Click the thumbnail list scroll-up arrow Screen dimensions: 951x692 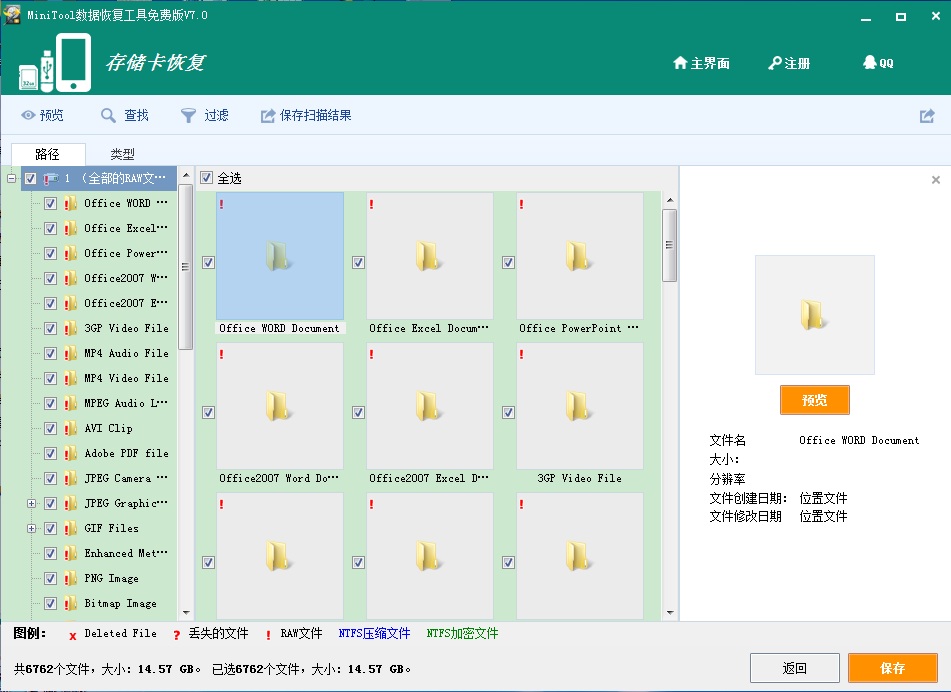click(670, 200)
